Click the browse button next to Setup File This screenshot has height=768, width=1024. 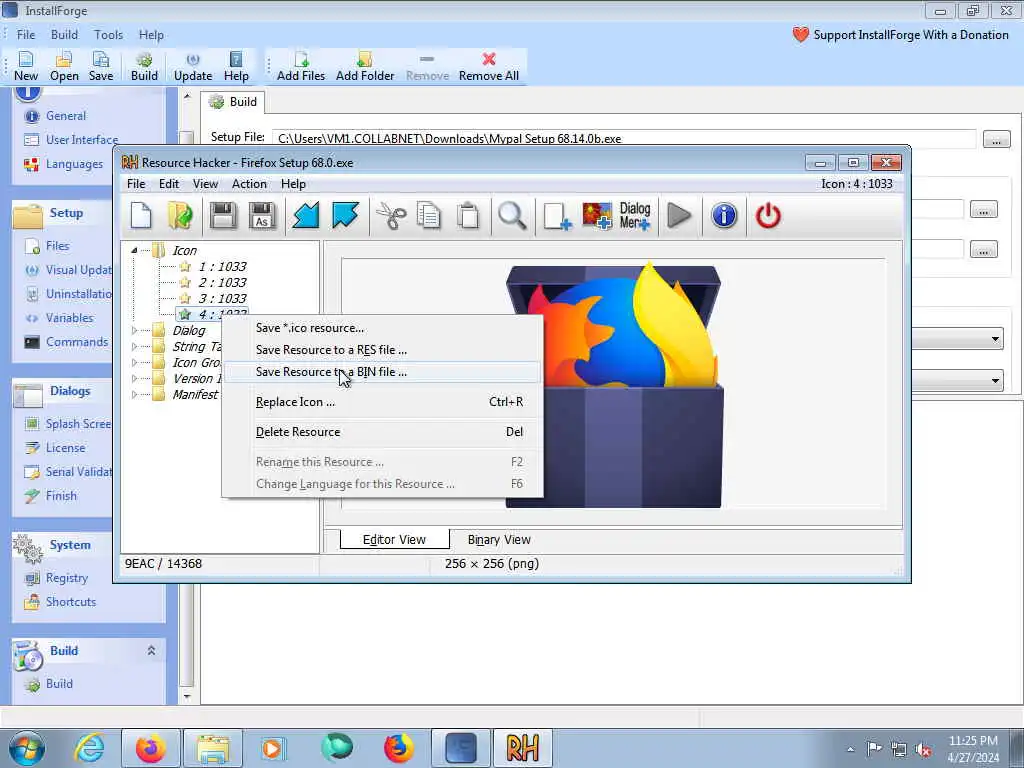tap(996, 139)
